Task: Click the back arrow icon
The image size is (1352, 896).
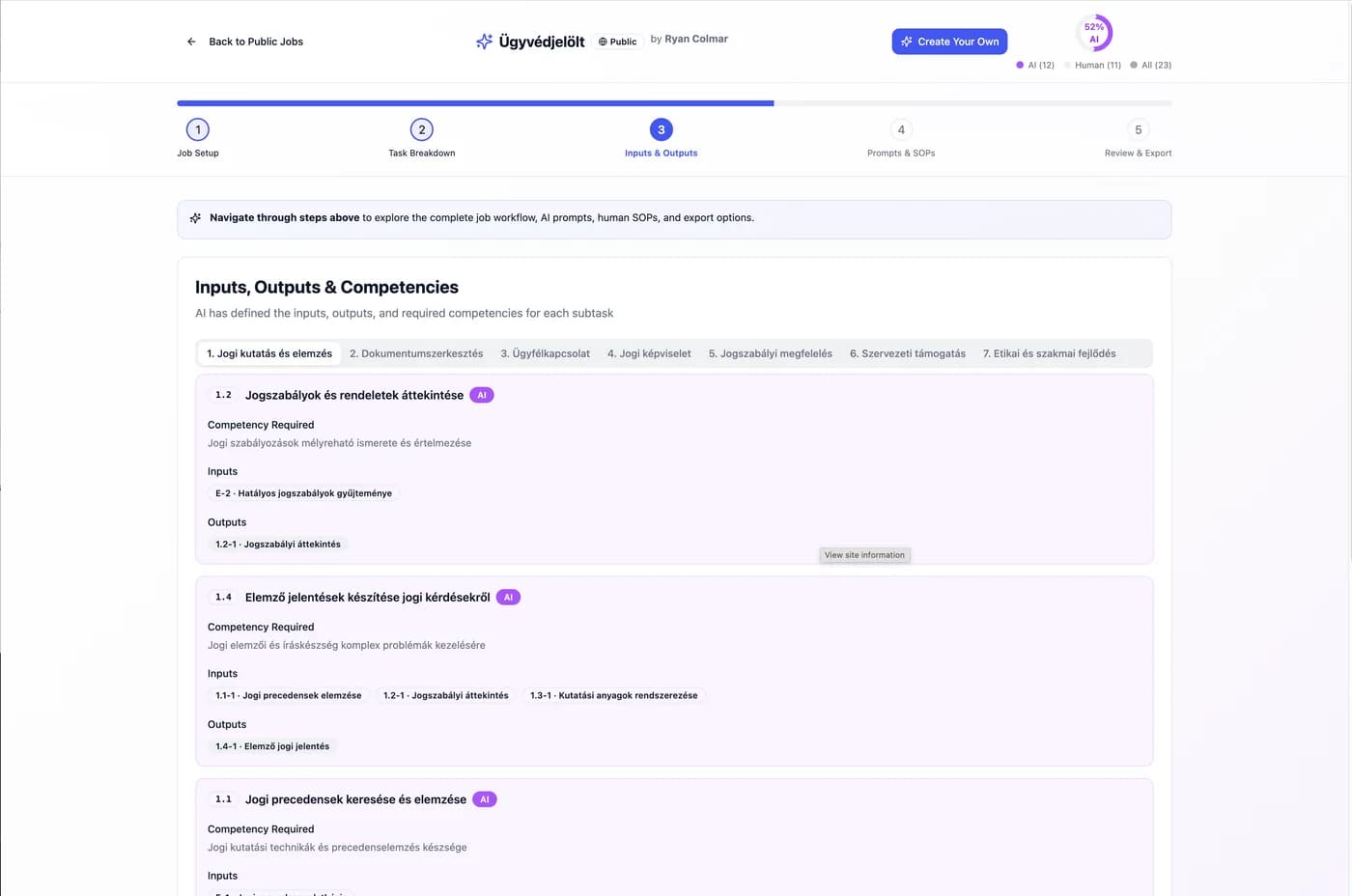Action: pyautogui.click(x=191, y=42)
